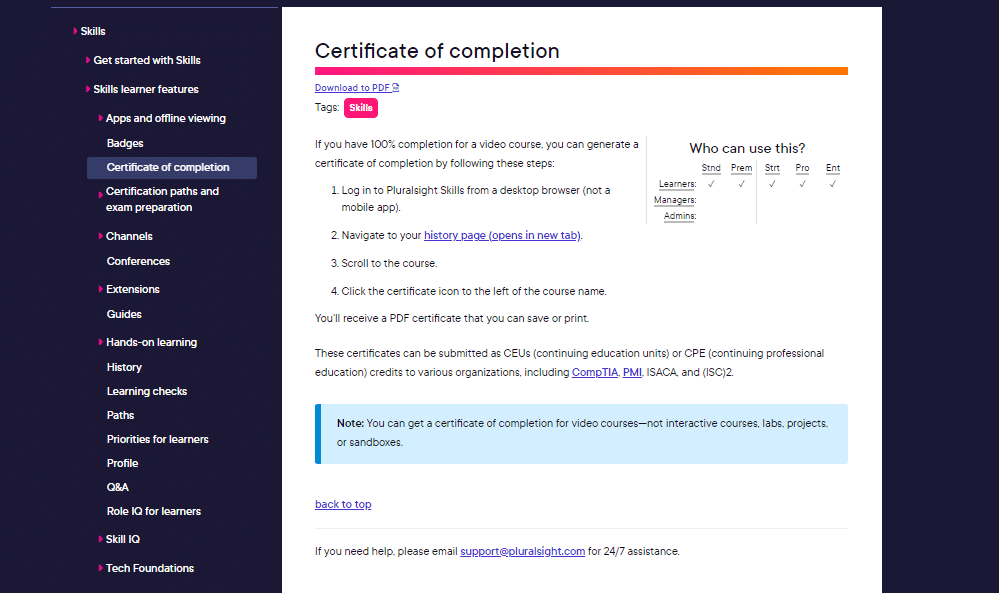
Task: Click the Ent plan column header
Action: (833, 168)
